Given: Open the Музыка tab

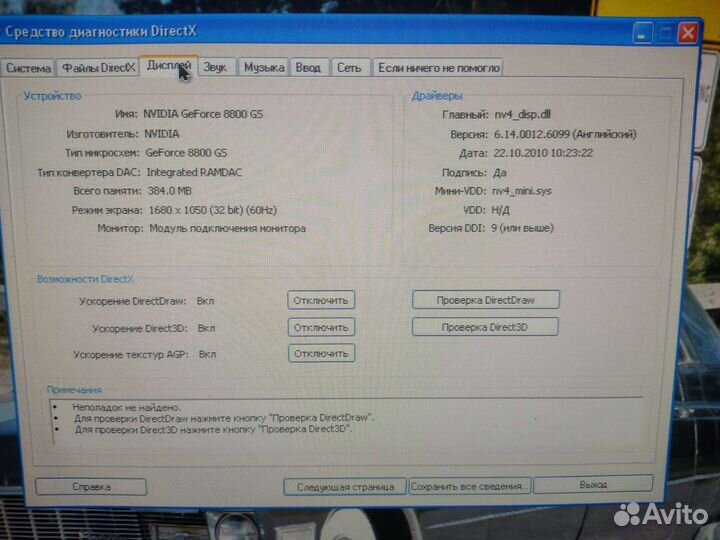Looking at the screenshot, I should click(x=264, y=67).
